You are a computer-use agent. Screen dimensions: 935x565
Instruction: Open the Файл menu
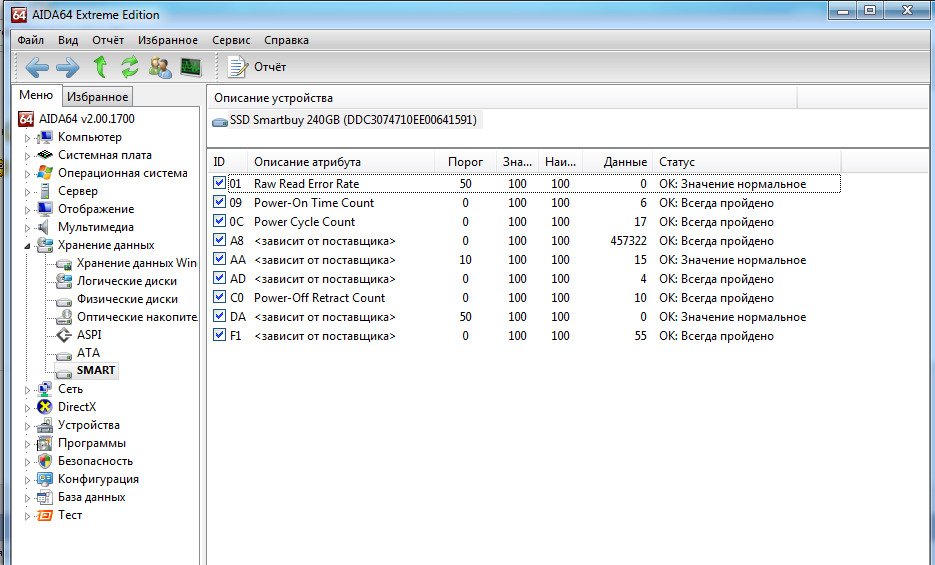30,41
